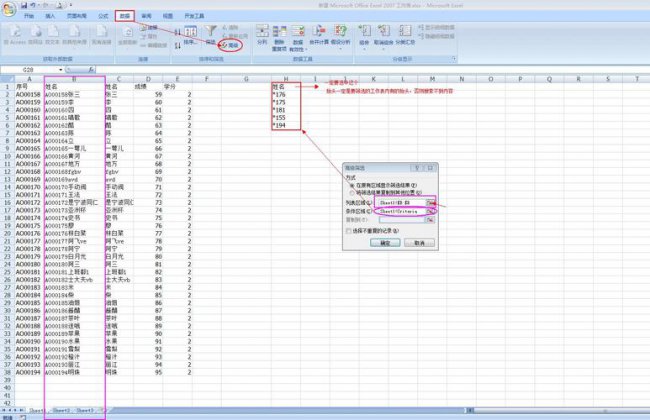The image size is (650, 420).
Task: Click Remove Duplicates (删除重复项)
Action: click(x=279, y=37)
